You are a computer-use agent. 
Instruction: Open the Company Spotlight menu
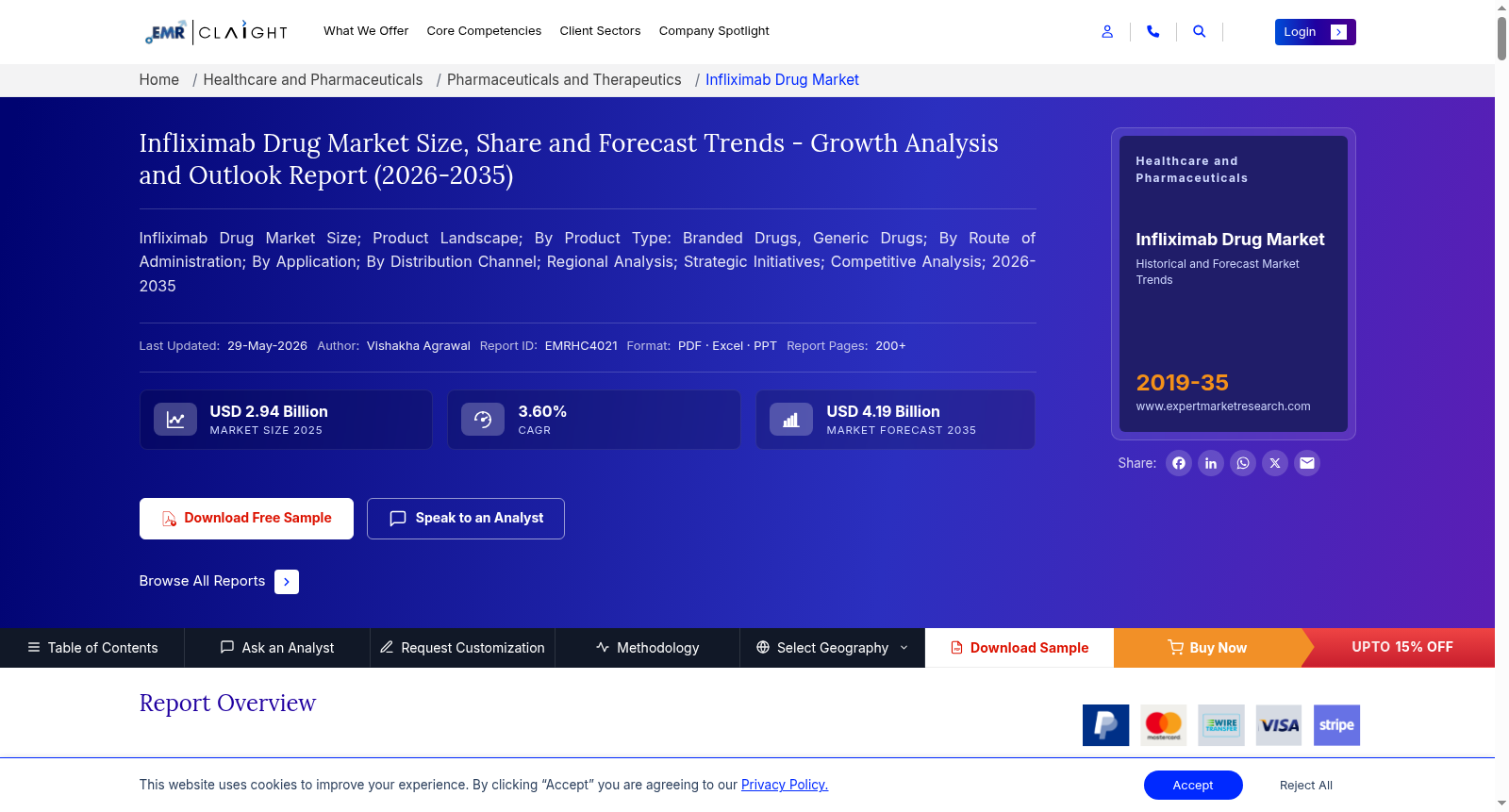[x=714, y=31]
